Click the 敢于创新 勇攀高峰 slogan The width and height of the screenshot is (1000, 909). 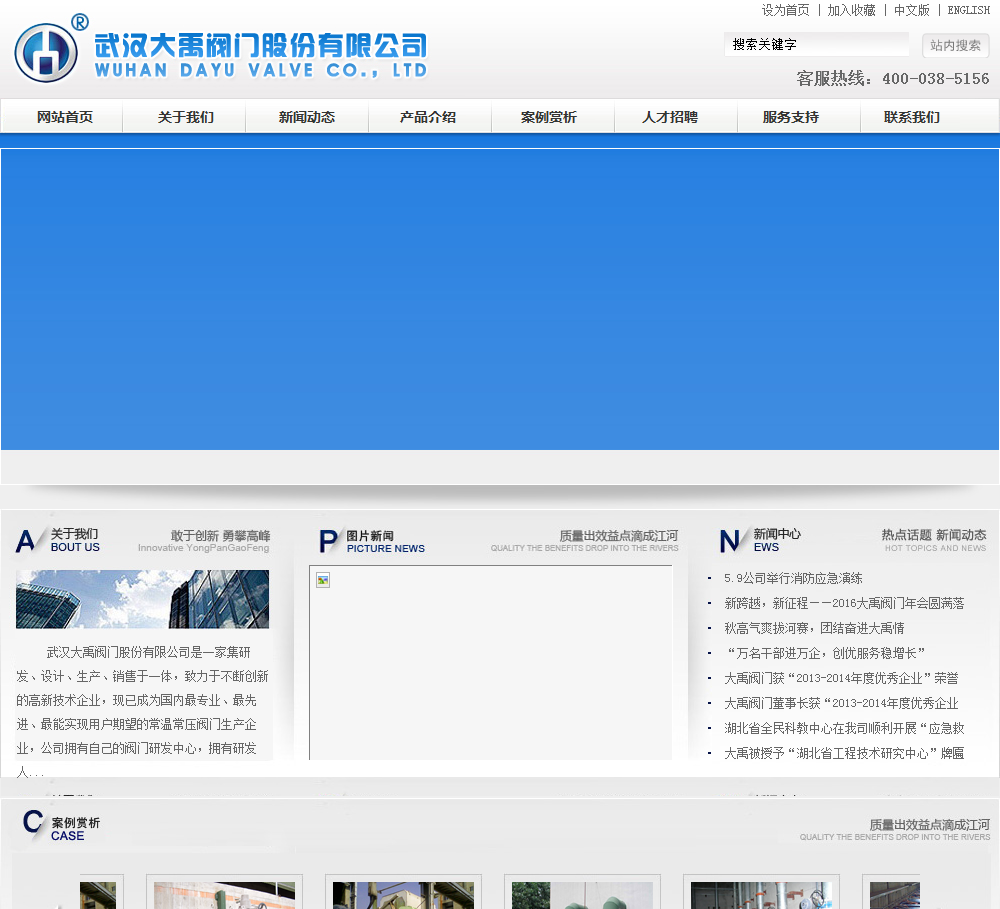point(220,535)
